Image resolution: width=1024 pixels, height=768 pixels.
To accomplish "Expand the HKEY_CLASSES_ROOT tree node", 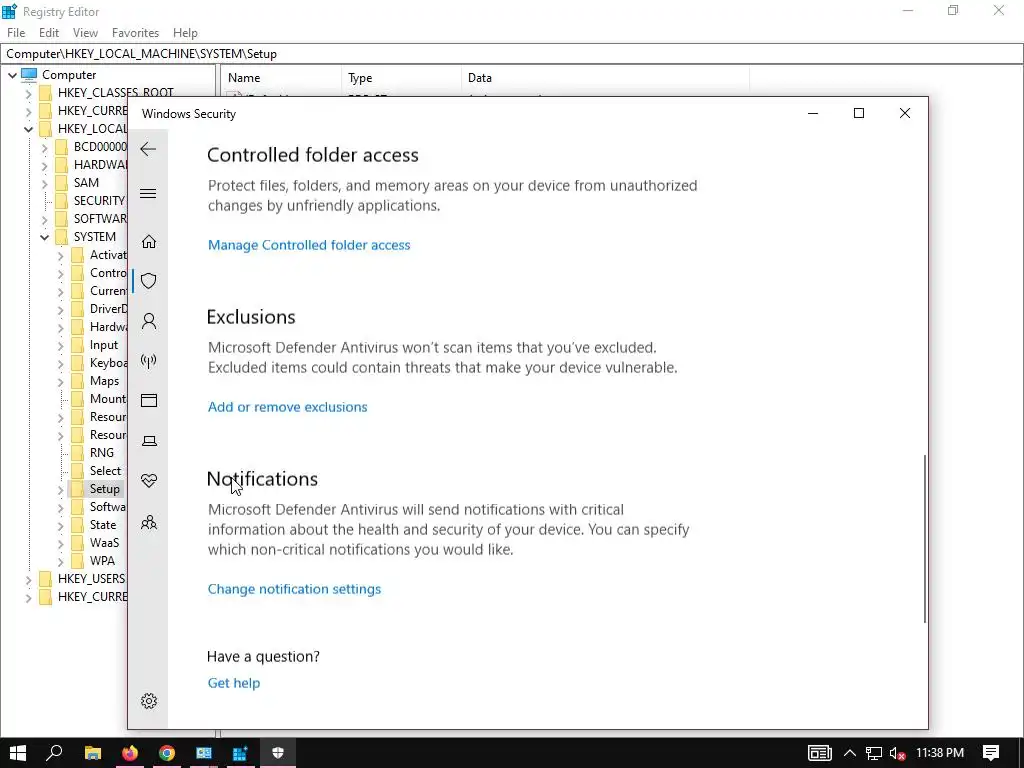I will tap(28, 93).
